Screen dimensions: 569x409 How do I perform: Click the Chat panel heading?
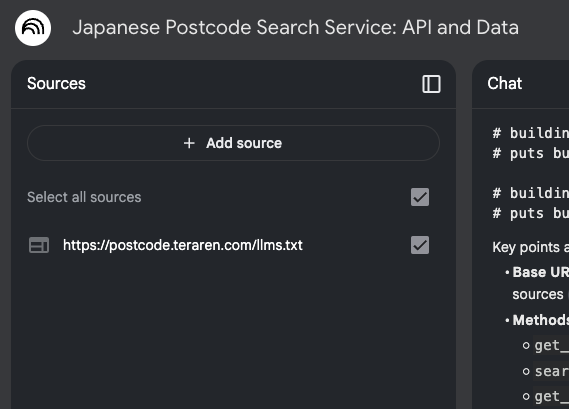coord(504,83)
